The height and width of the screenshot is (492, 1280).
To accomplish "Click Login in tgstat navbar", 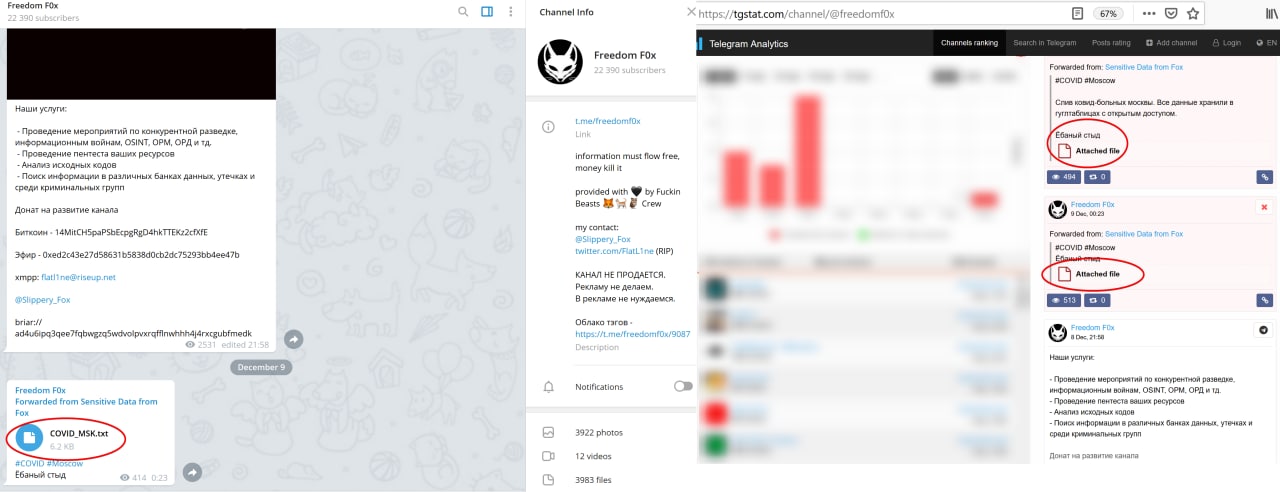I will click(1227, 43).
